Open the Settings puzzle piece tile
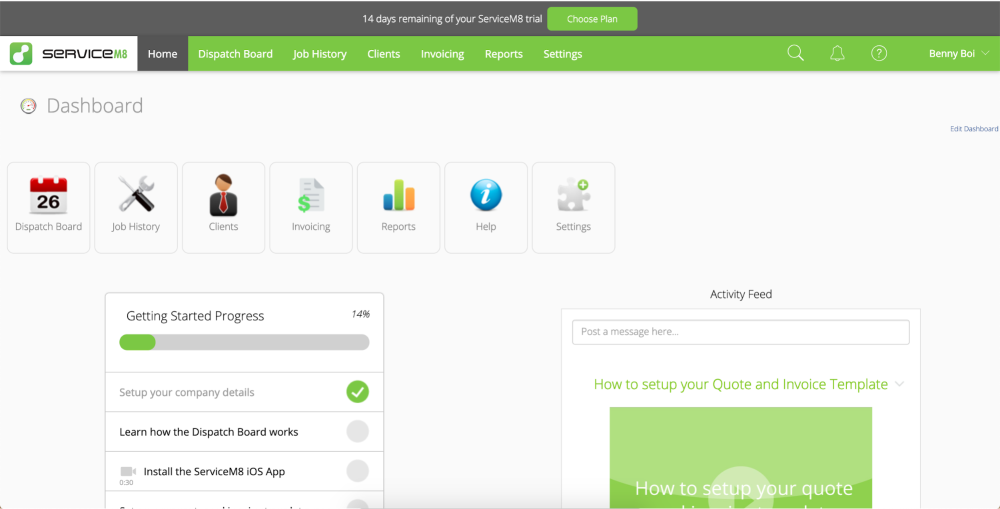The image size is (1000, 509). click(x=573, y=207)
